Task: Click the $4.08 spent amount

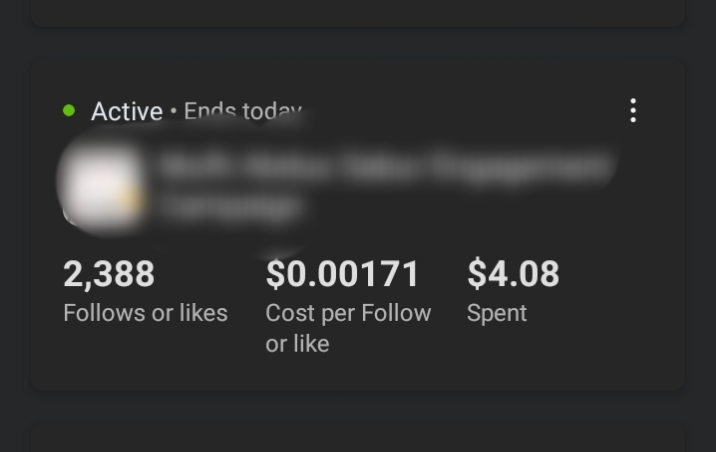Action: [513, 273]
